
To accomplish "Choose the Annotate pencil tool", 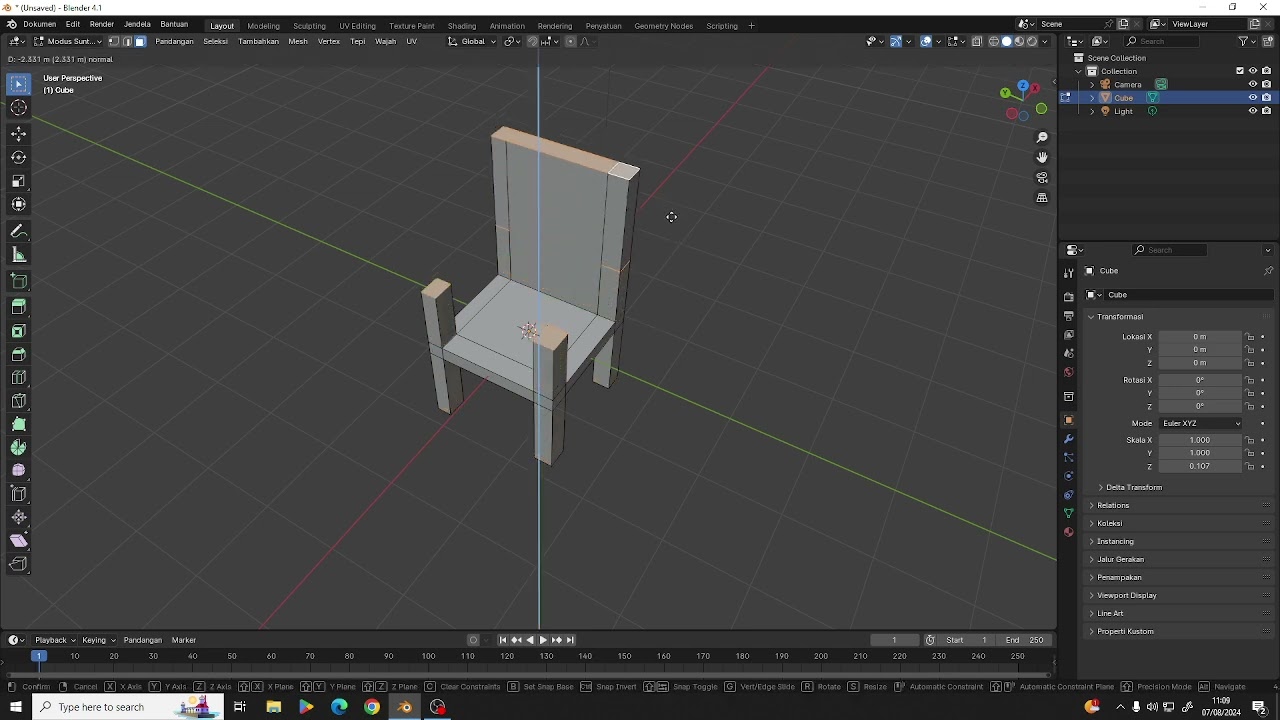I will (19, 231).
